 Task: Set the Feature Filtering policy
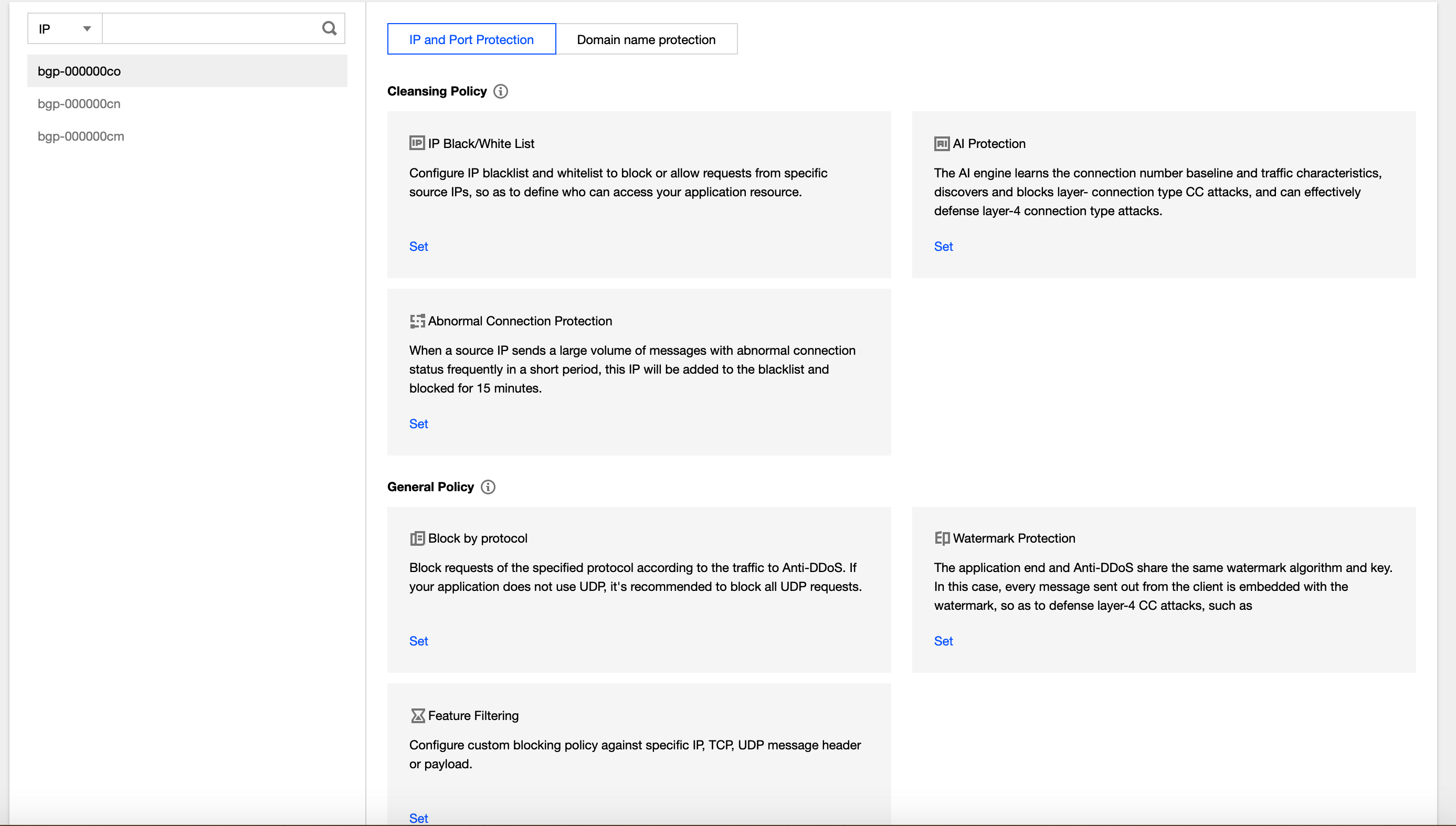[x=419, y=818]
